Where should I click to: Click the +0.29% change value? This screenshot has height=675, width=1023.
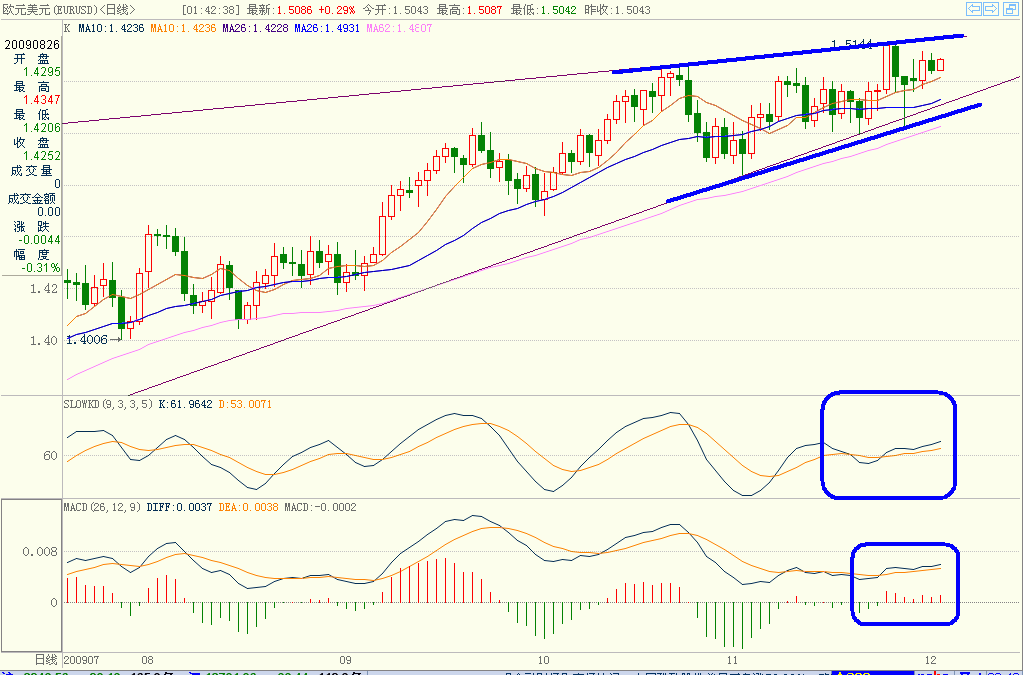336,10
